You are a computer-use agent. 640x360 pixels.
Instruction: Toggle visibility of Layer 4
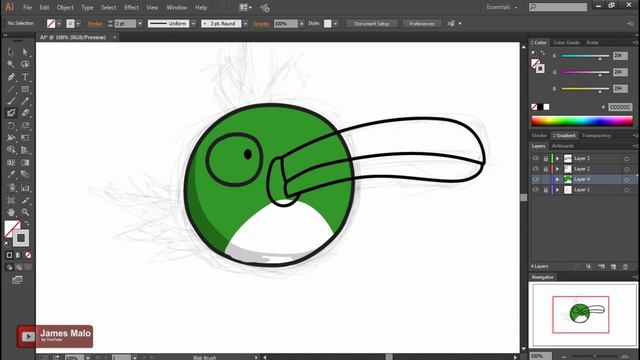(x=536, y=179)
